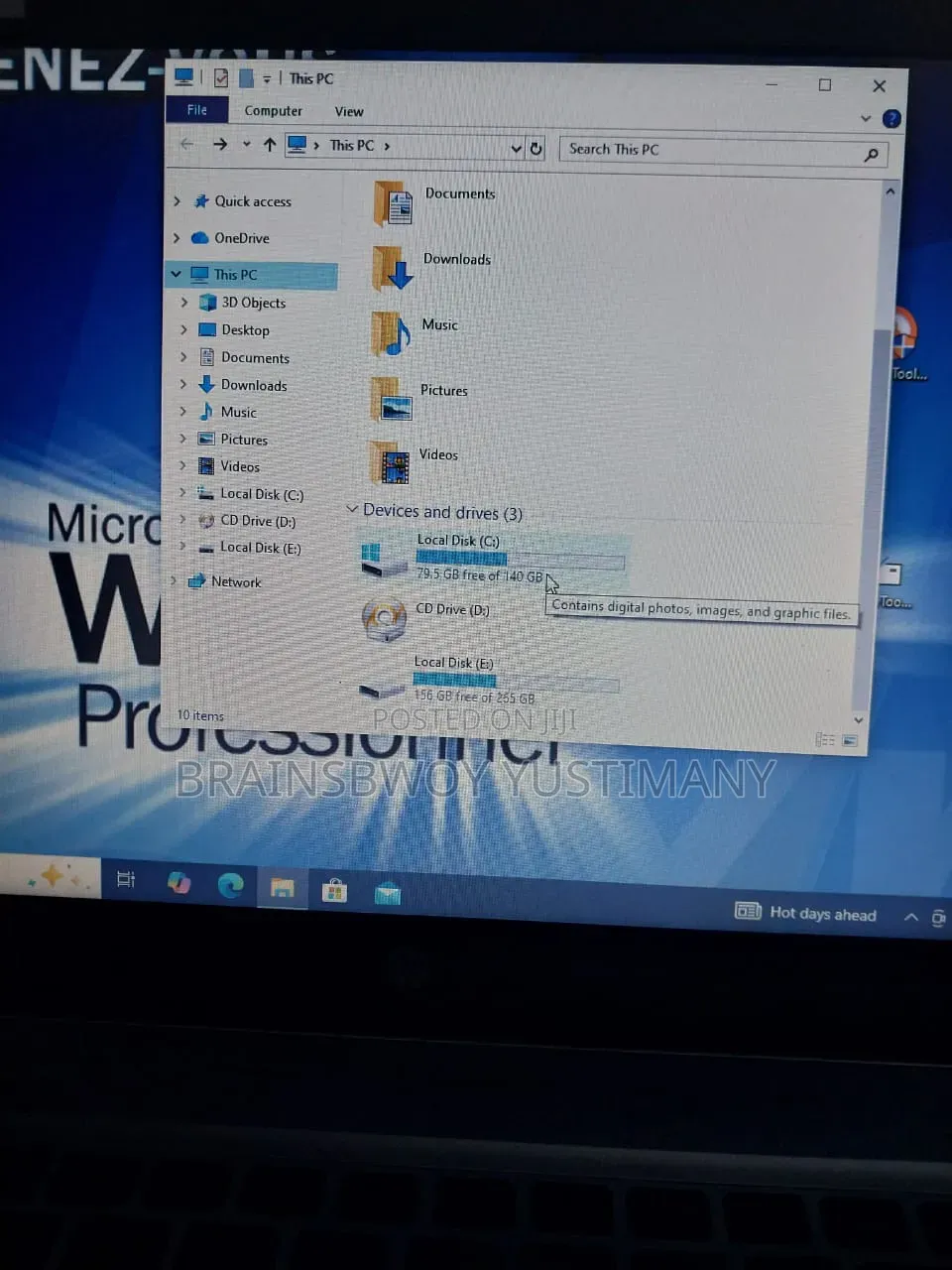
Task: Click the New folder quick access toolbar icon
Action: 246,78
